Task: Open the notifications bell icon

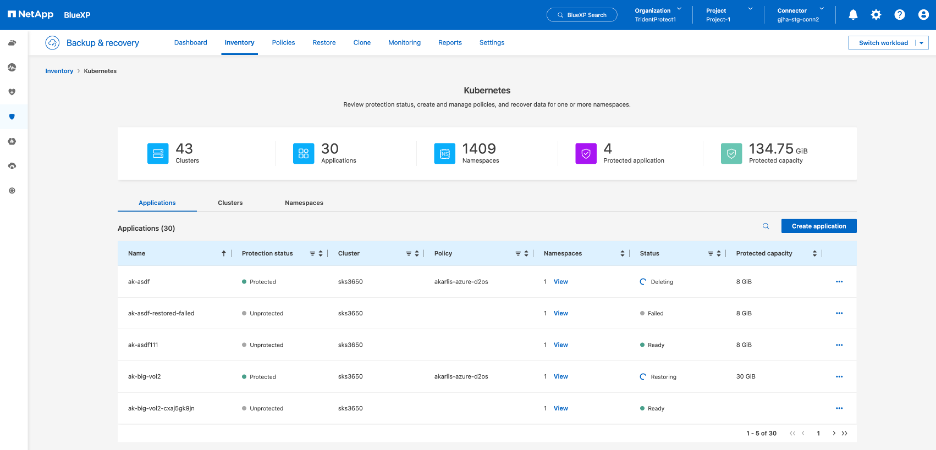Action: 853,15
